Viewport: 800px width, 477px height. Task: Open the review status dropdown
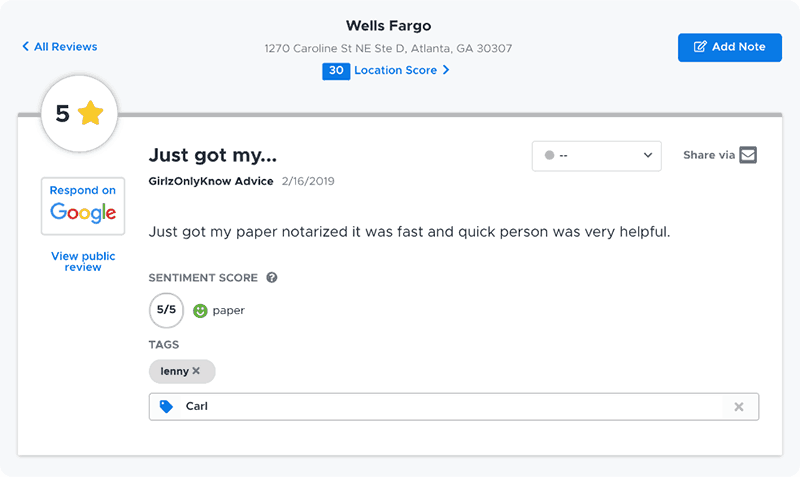coord(596,156)
